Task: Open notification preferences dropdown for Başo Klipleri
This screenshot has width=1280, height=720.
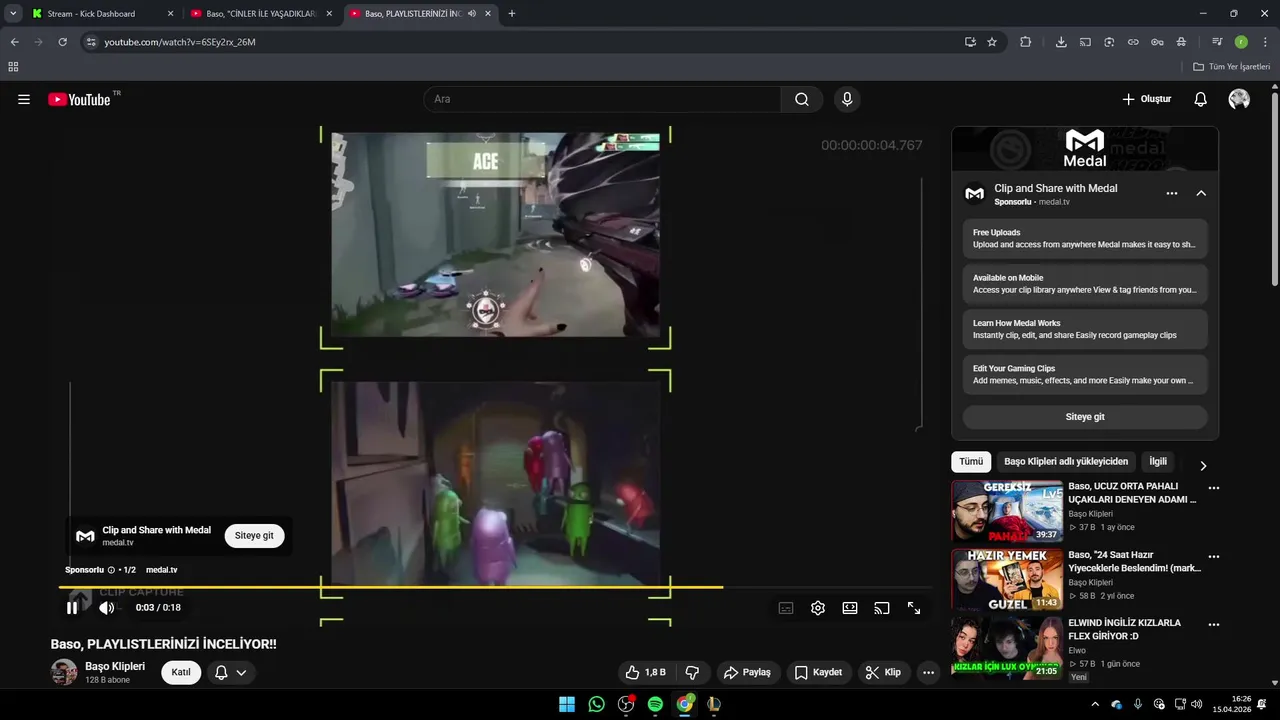Action: [x=230, y=673]
